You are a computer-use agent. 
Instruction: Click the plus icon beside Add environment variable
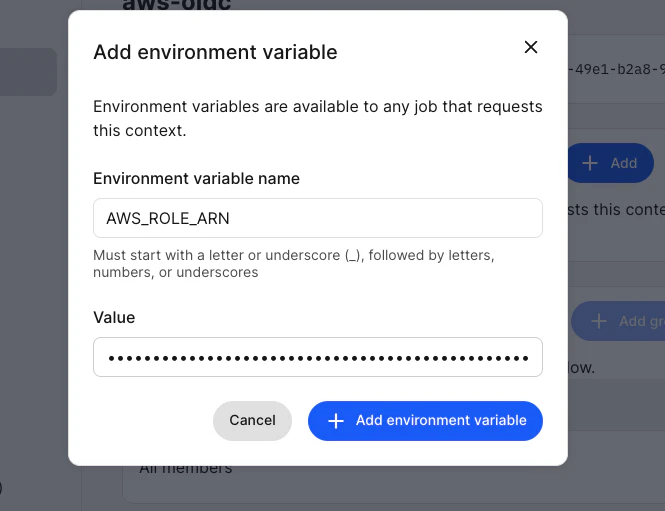point(336,421)
